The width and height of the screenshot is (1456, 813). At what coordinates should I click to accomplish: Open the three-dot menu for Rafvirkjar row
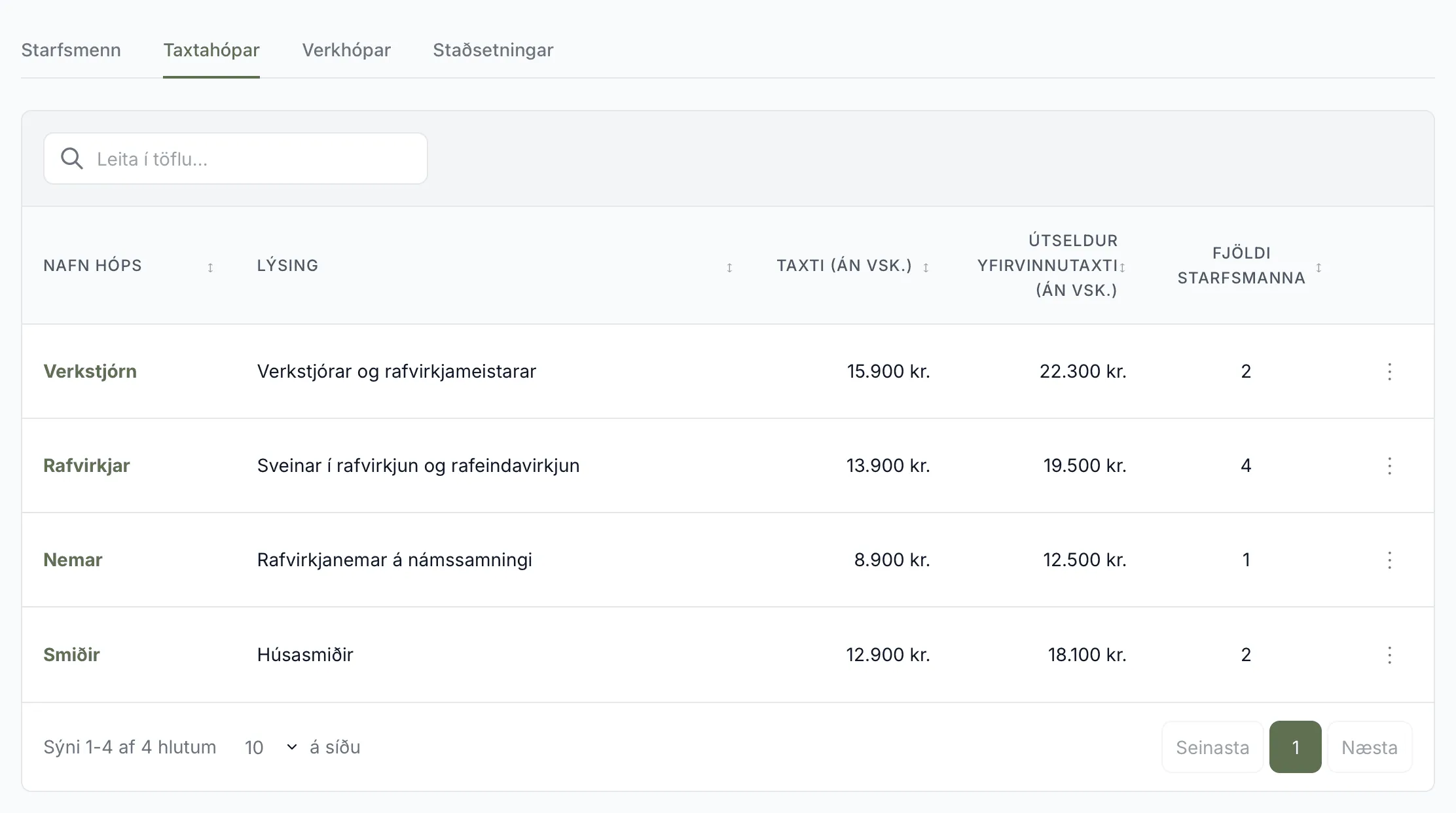click(1389, 466)
